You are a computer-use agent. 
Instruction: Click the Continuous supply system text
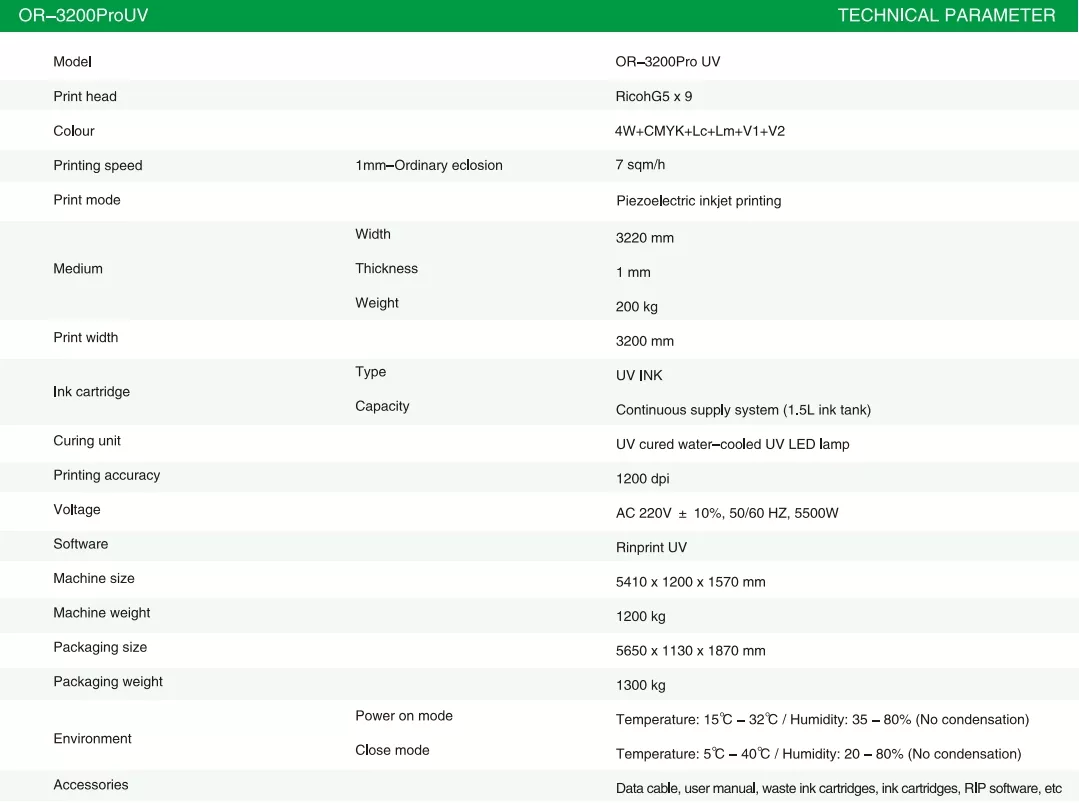coord(743,410)
